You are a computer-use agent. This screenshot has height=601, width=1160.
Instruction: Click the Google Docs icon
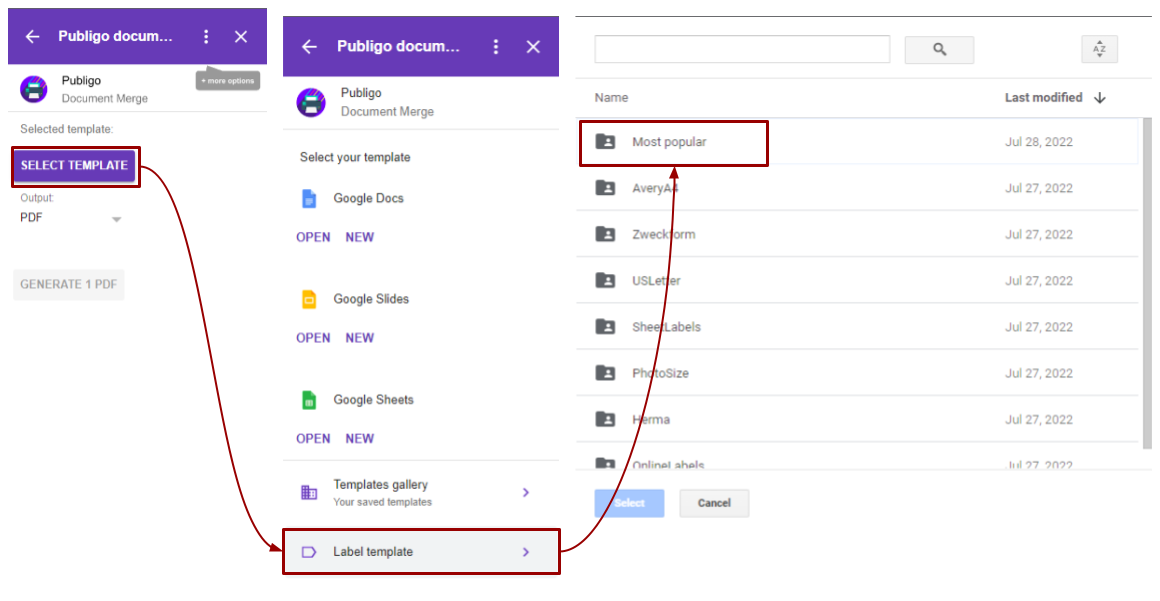309,198
